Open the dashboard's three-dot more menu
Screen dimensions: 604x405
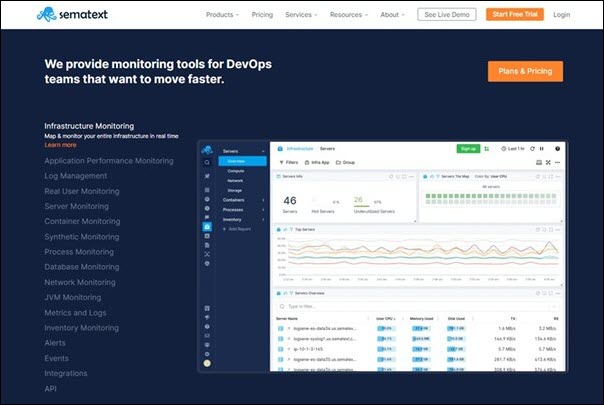click(557, 163)
